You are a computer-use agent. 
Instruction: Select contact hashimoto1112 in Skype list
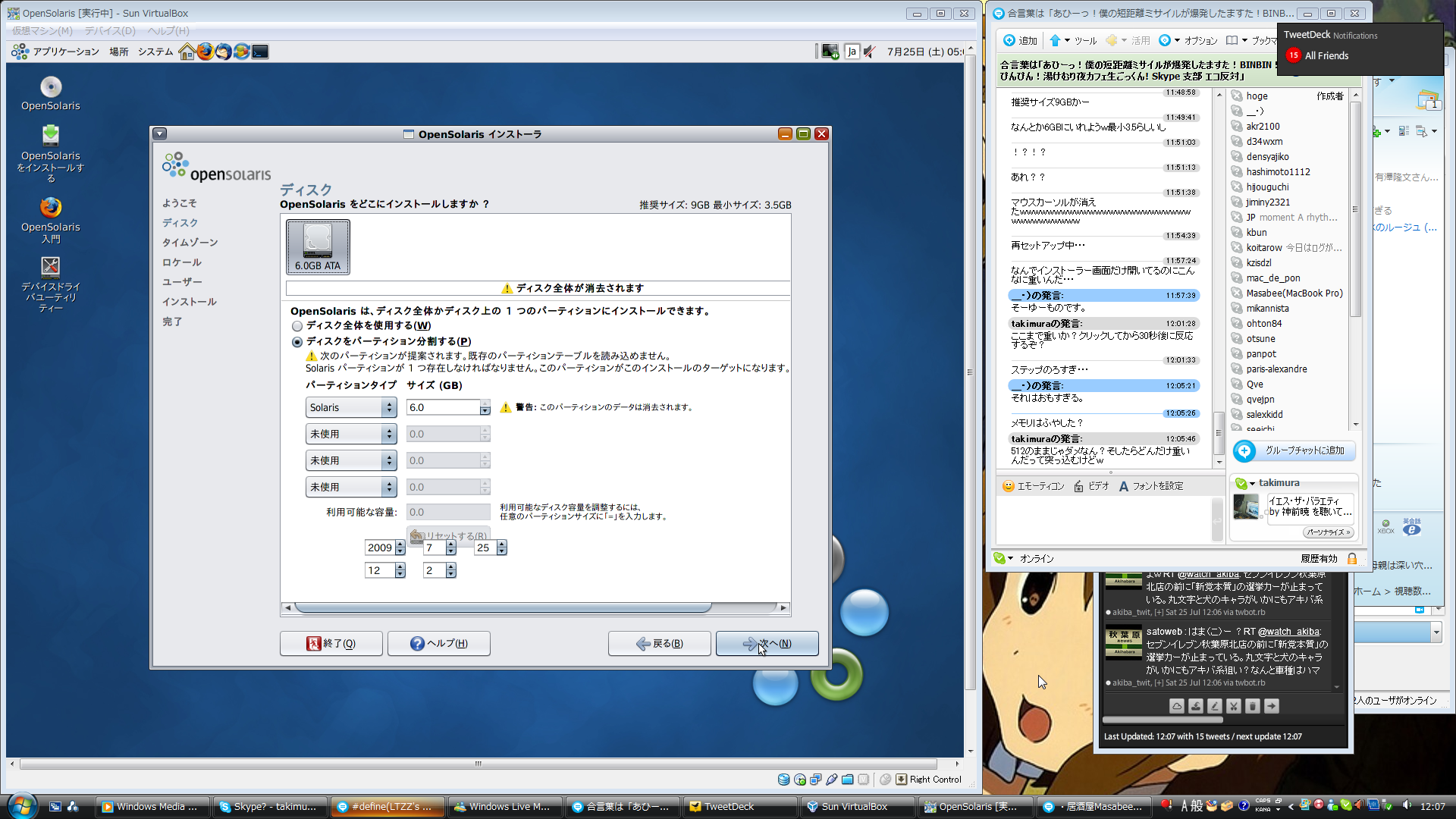pyautogui.click(x=1278, y=171)
